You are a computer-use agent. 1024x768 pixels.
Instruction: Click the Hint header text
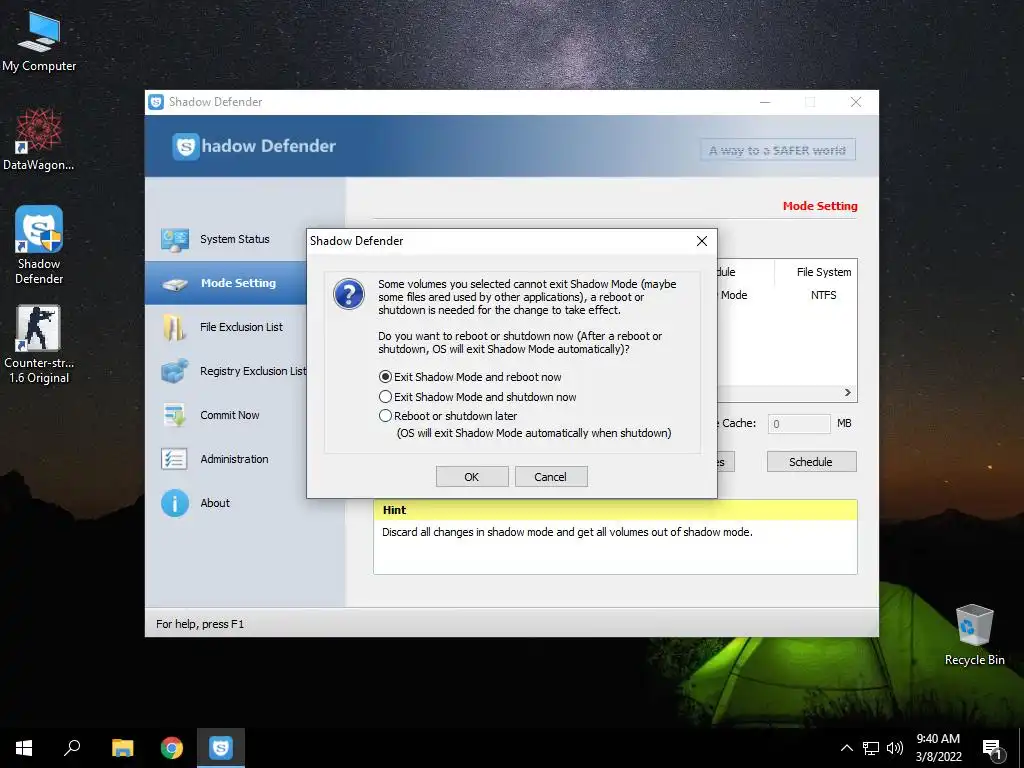click(x=394, y=510)
